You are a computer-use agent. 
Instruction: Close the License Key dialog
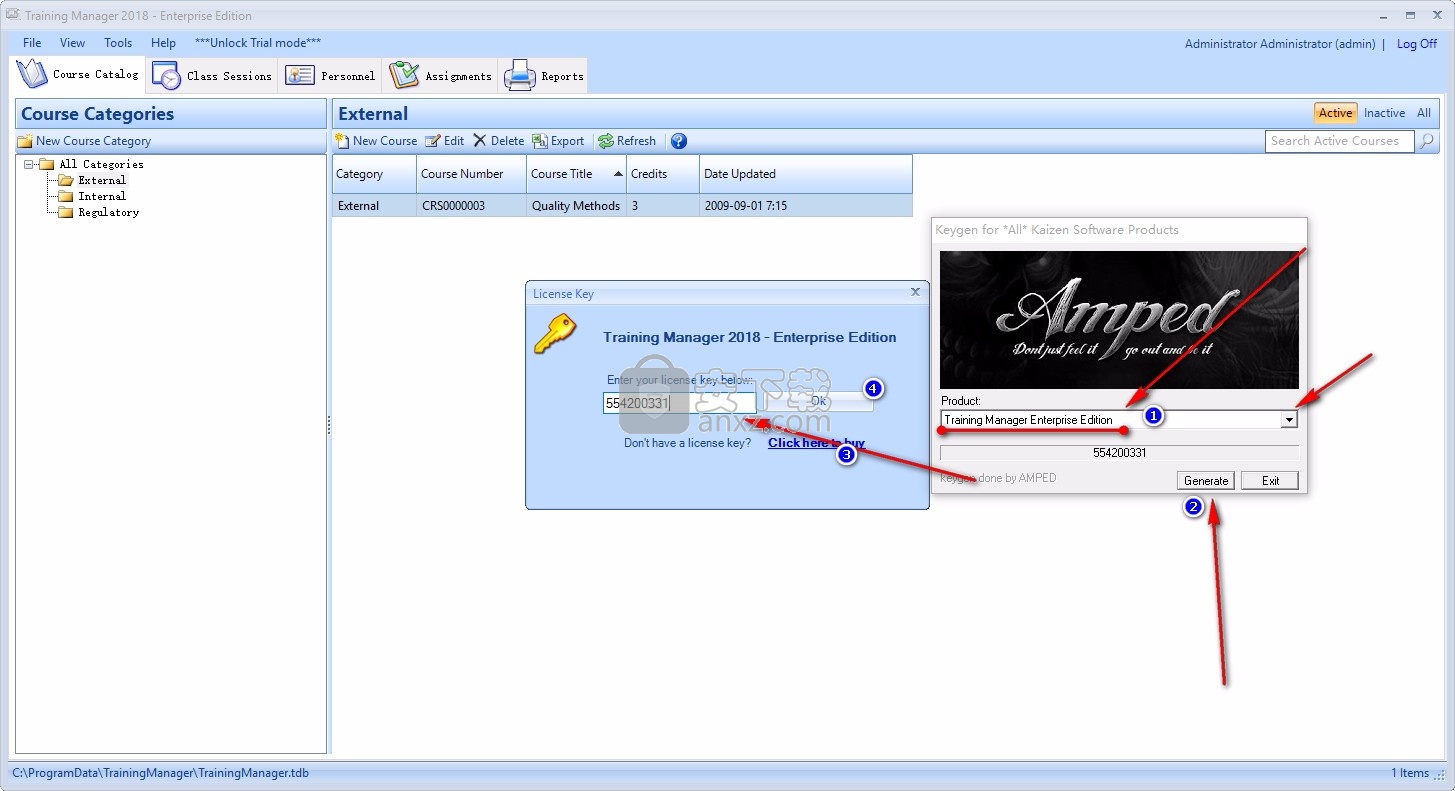[x=915, y=292]
